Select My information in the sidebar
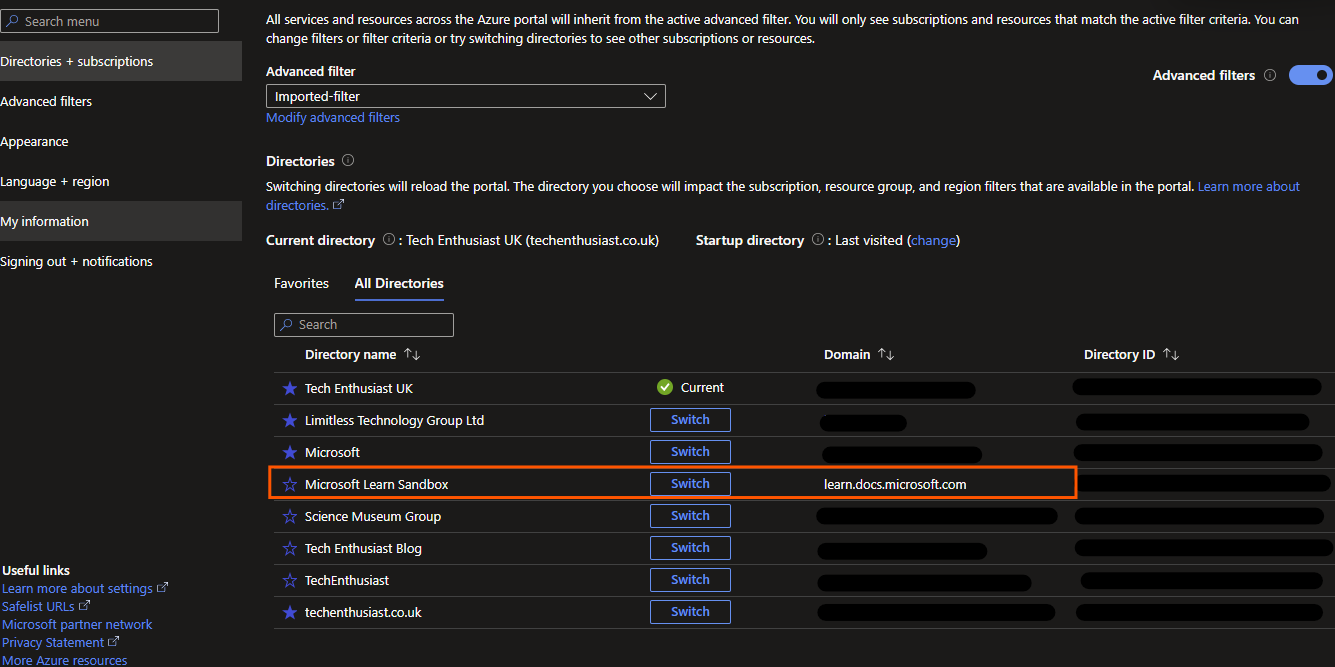This screenshot has height=667, width=1335. coord(45,221)
